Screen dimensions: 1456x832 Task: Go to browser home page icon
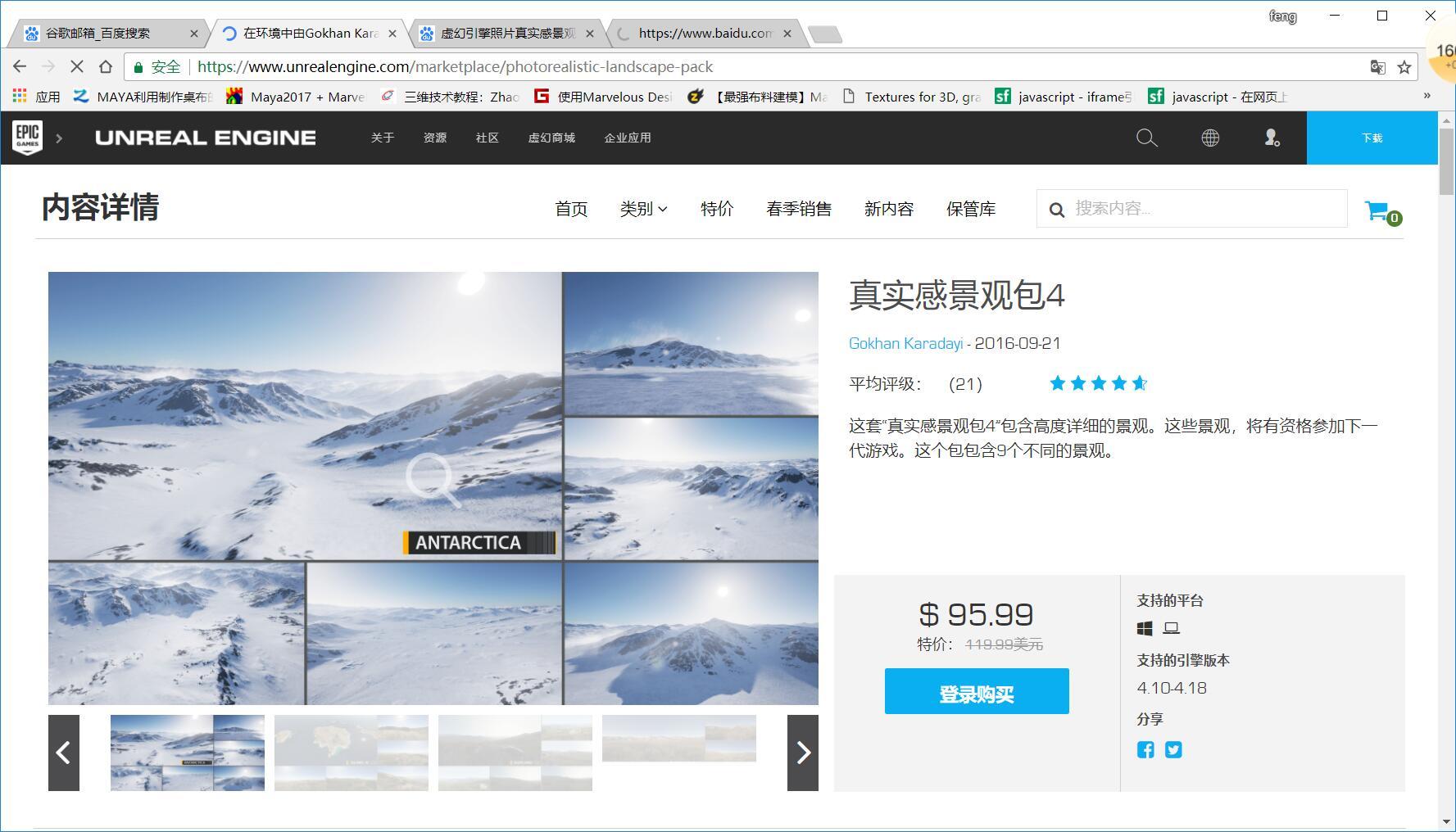[105, 66]
